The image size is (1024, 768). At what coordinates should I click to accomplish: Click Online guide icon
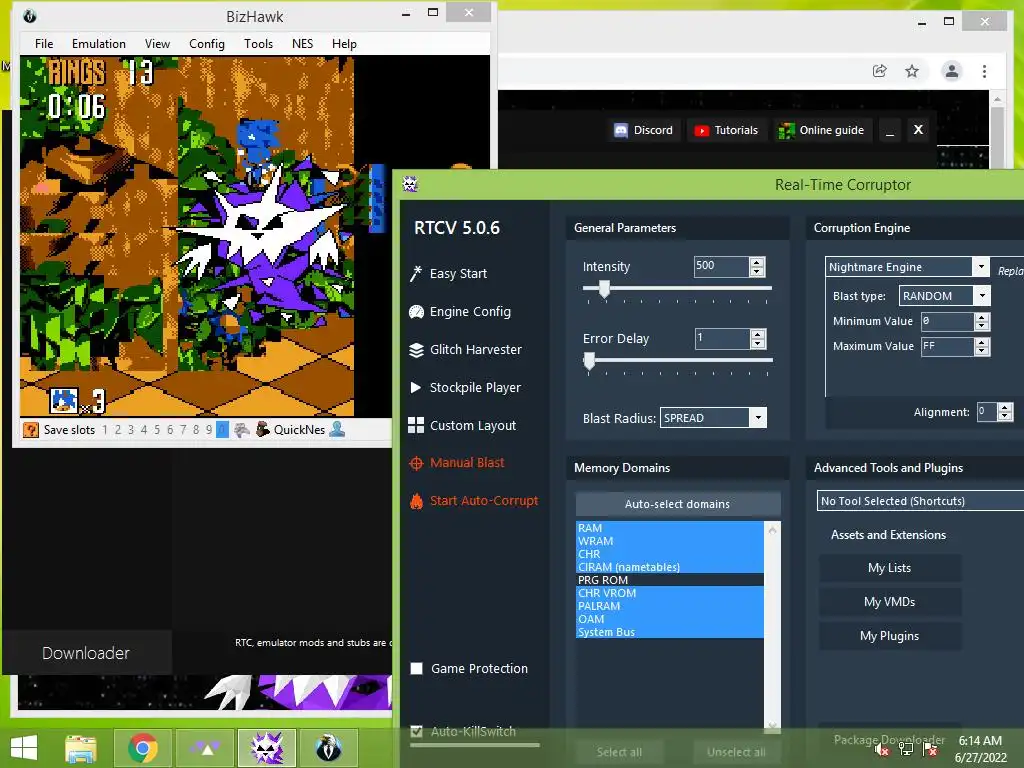tap(786, 131)
